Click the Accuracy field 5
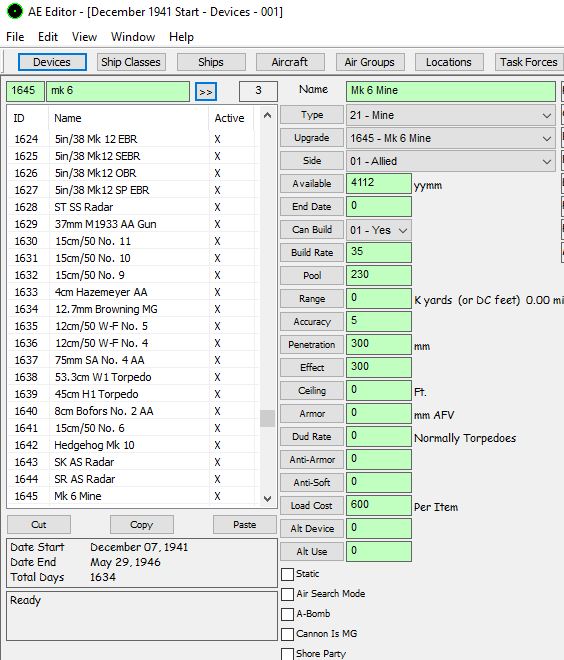This screenshot has height=660, width=564. click(379, 322)
